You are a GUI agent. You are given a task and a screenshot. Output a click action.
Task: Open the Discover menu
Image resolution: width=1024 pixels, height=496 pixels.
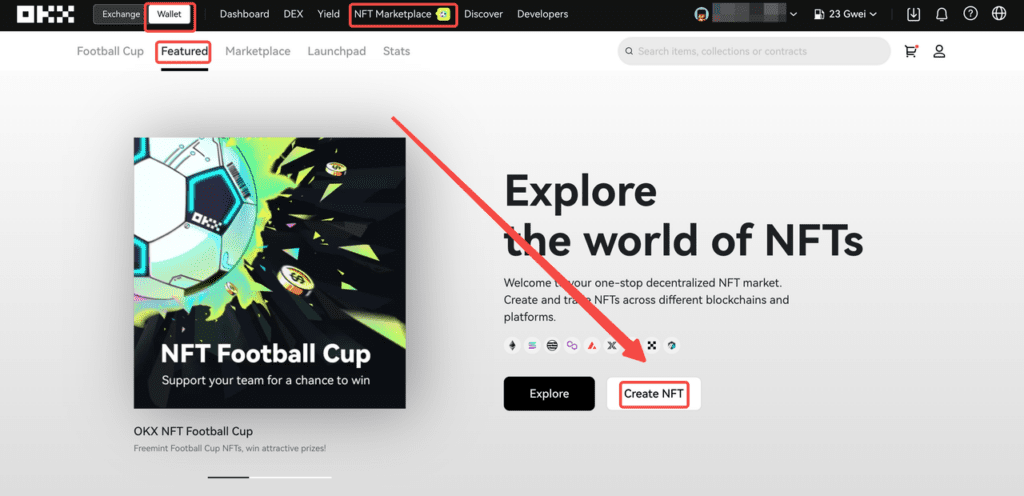click(484, 14)
